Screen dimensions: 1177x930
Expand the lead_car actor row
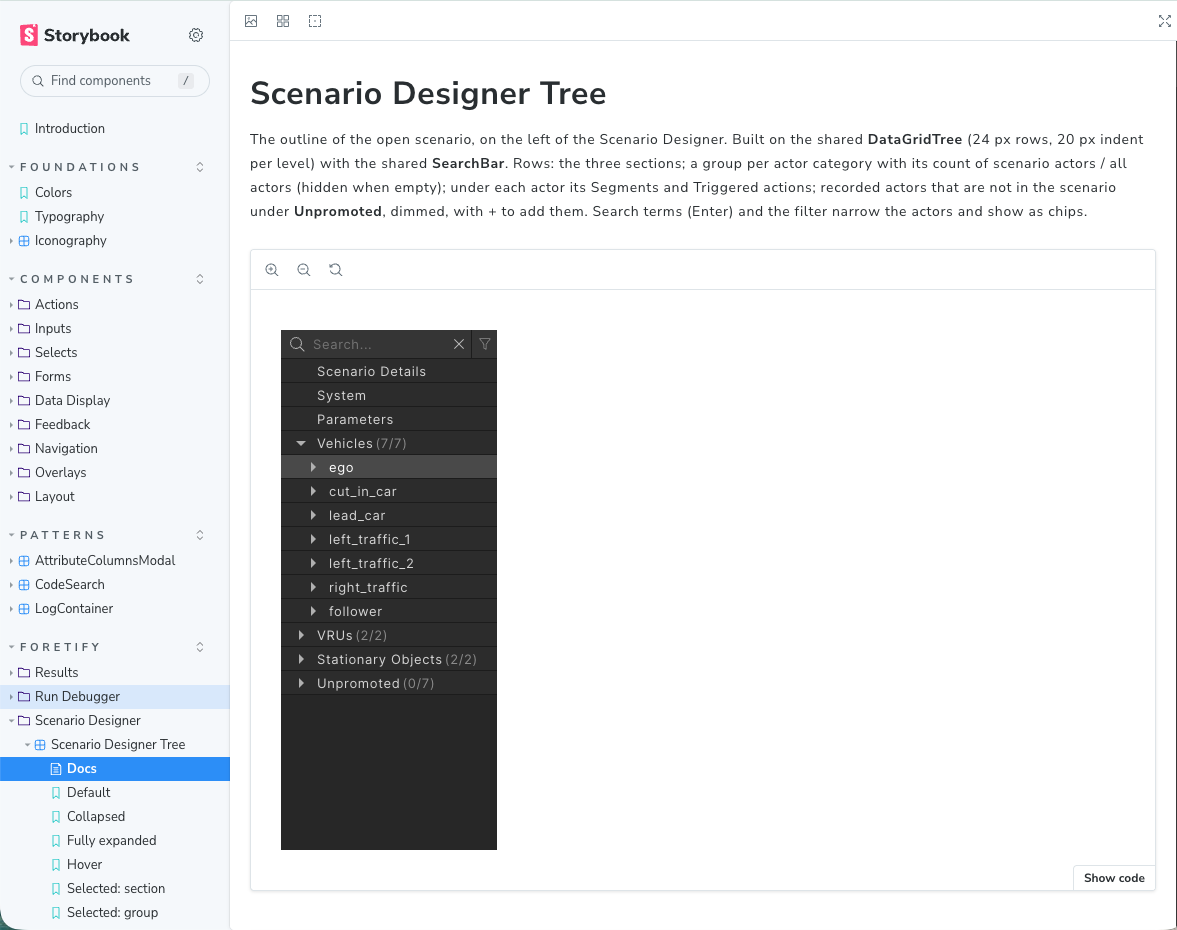click(313, 516)
